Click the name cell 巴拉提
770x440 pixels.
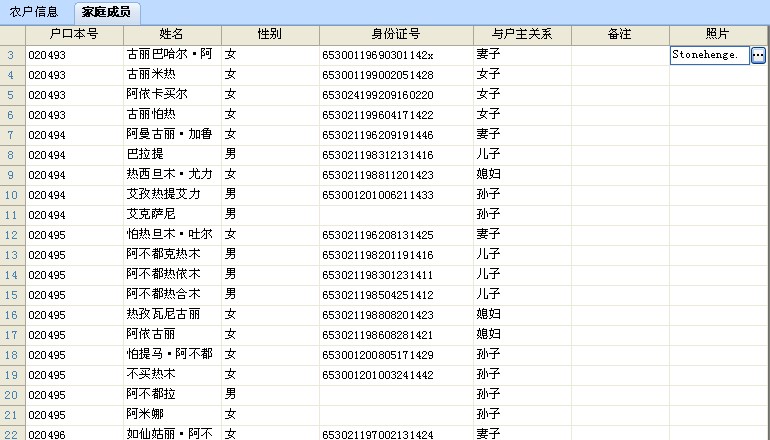[x=172, y=154]
